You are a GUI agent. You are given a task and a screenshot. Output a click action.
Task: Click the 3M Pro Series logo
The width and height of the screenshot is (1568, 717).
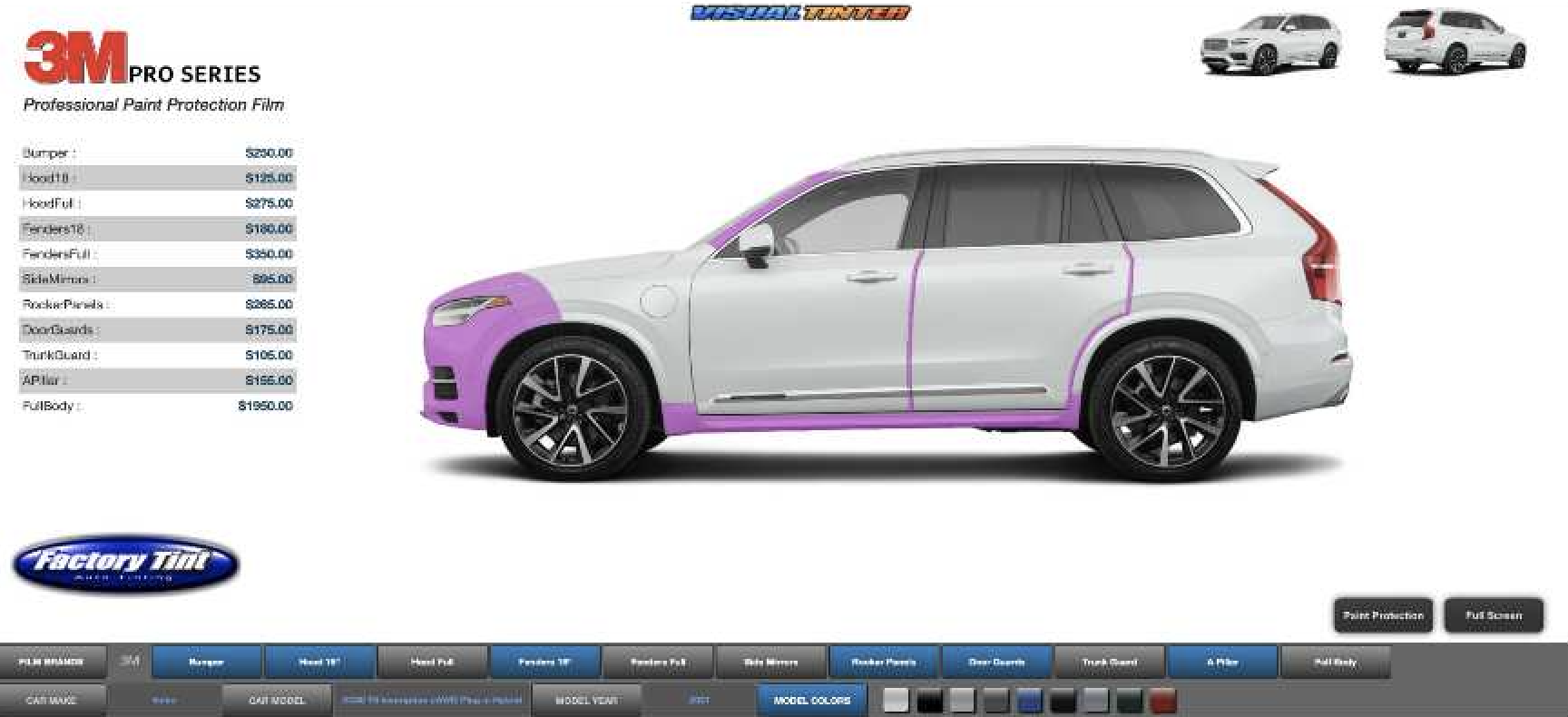[x=142, y=58]
